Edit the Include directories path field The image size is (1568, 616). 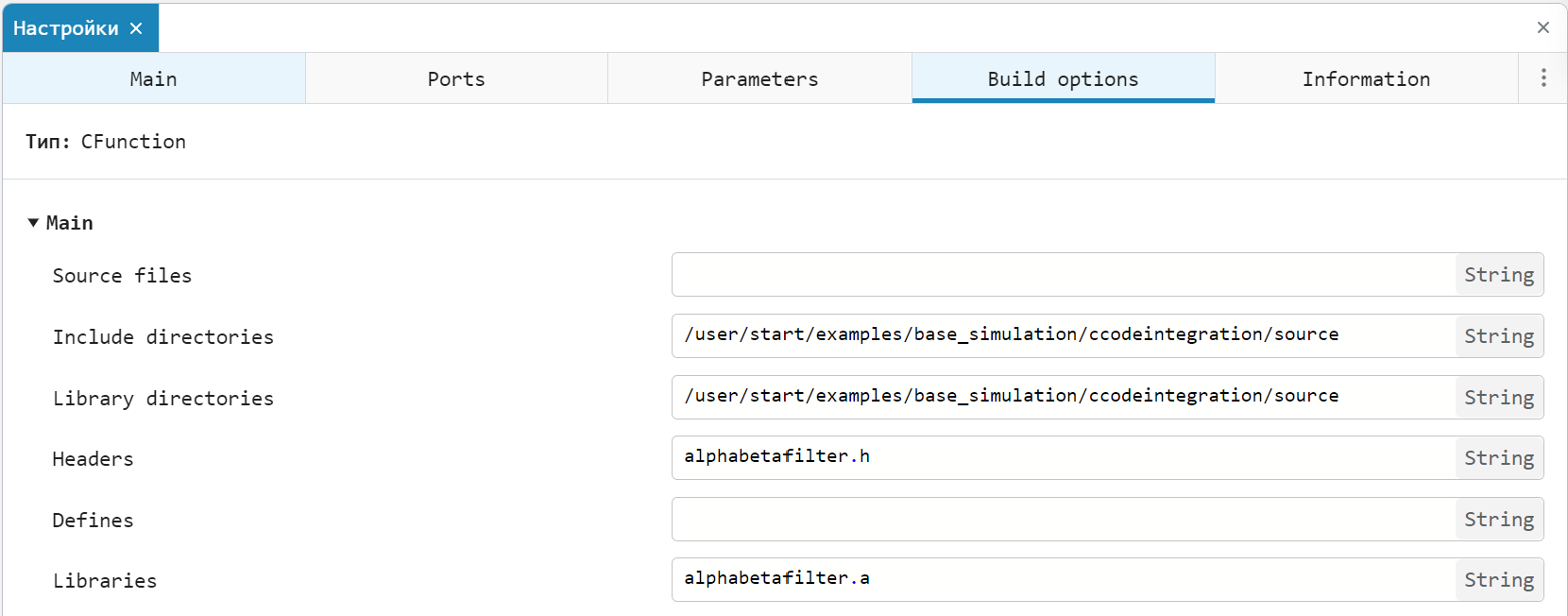pos(1063,335)
